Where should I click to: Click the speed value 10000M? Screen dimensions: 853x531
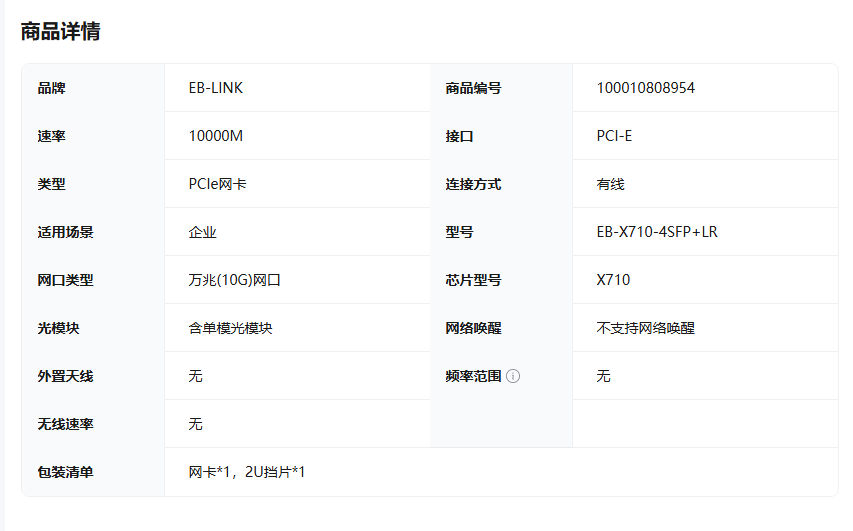point(216,135)
